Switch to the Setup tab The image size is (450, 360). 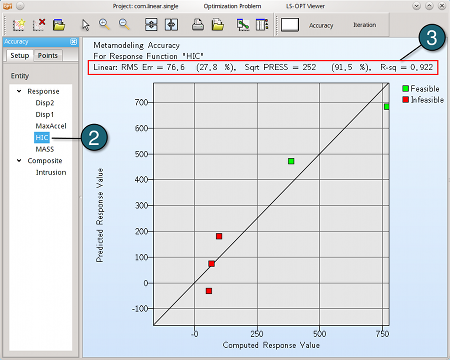tap(20, 55)
